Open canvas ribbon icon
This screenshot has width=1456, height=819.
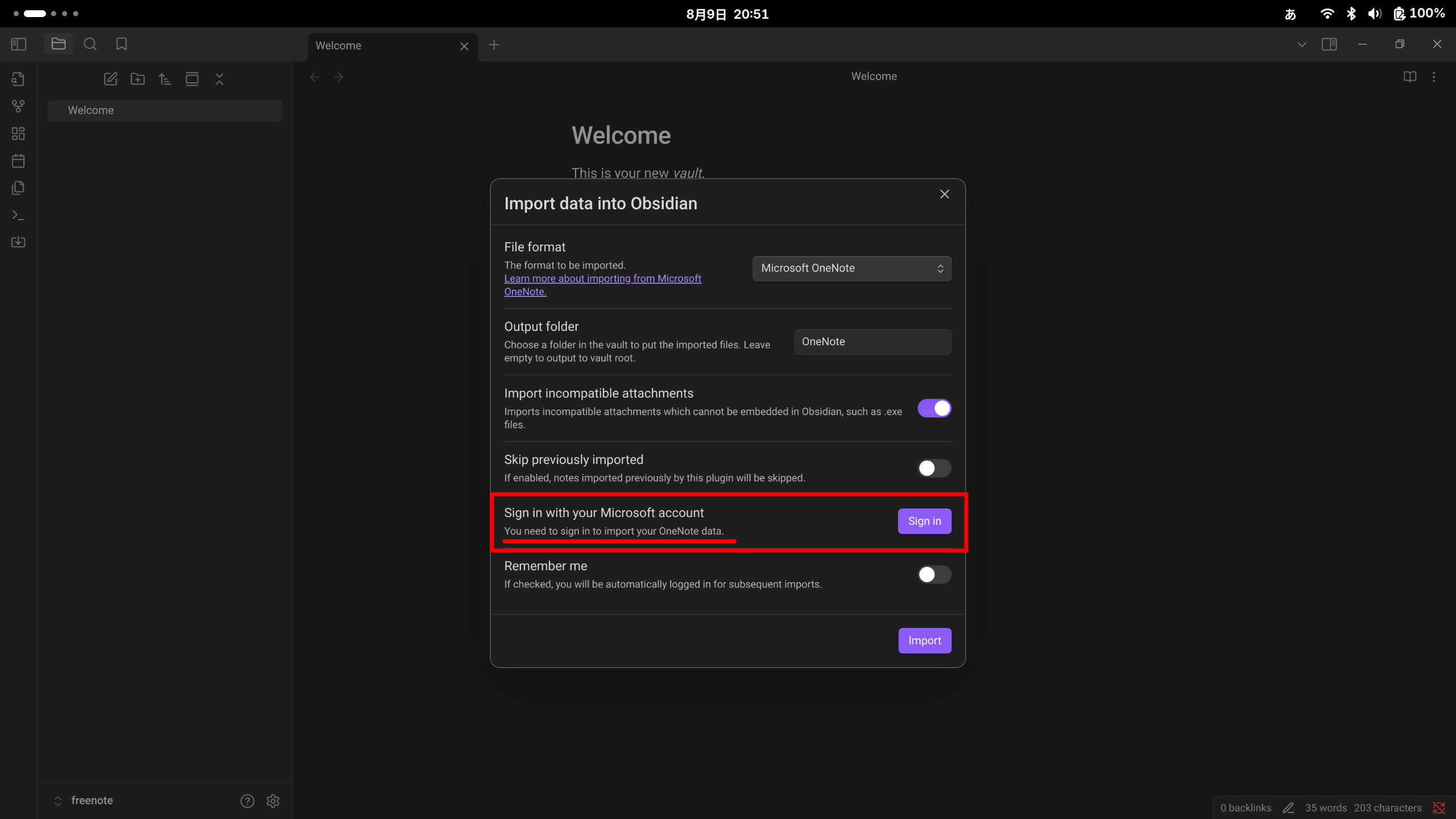coord(18,134)
